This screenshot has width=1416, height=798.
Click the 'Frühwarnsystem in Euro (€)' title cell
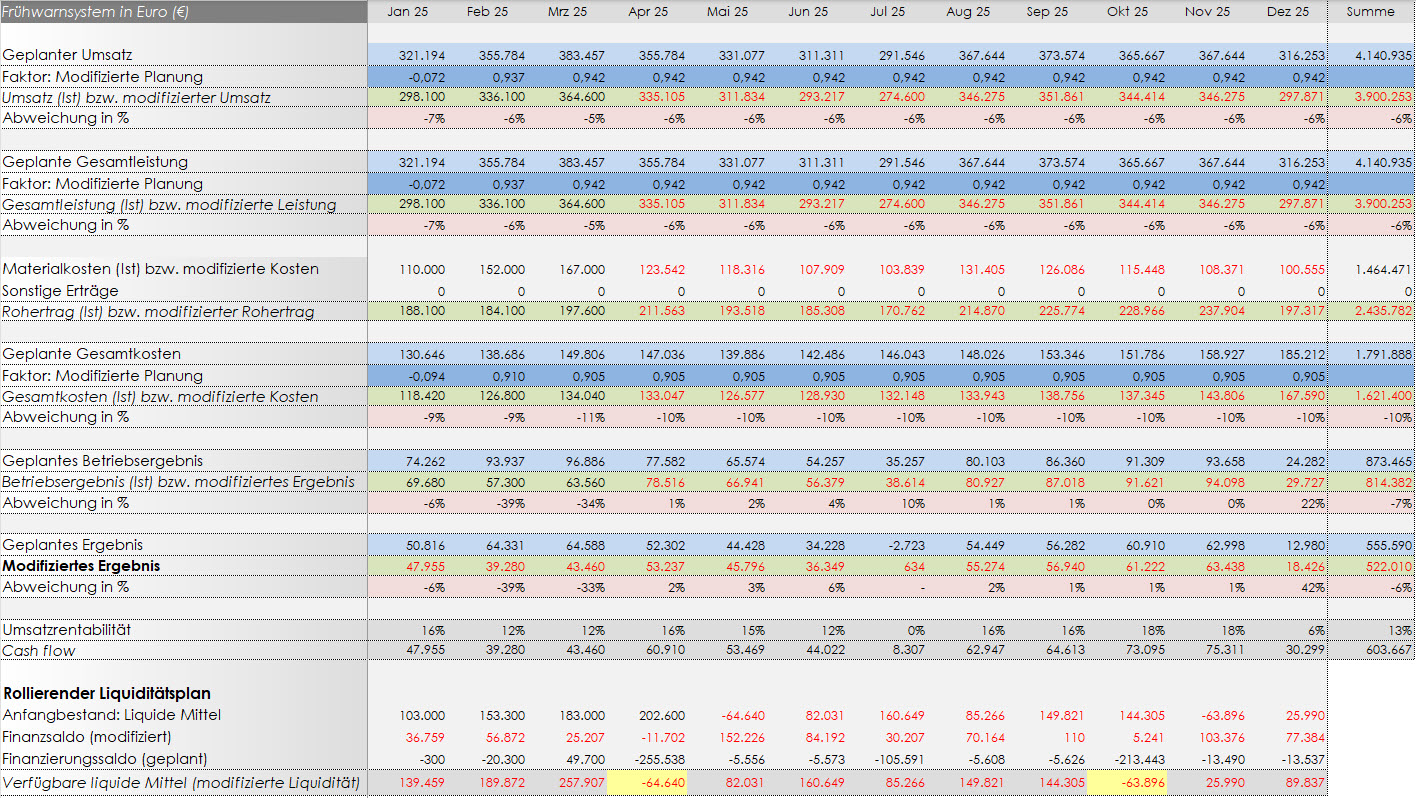[x=97, y=12]
